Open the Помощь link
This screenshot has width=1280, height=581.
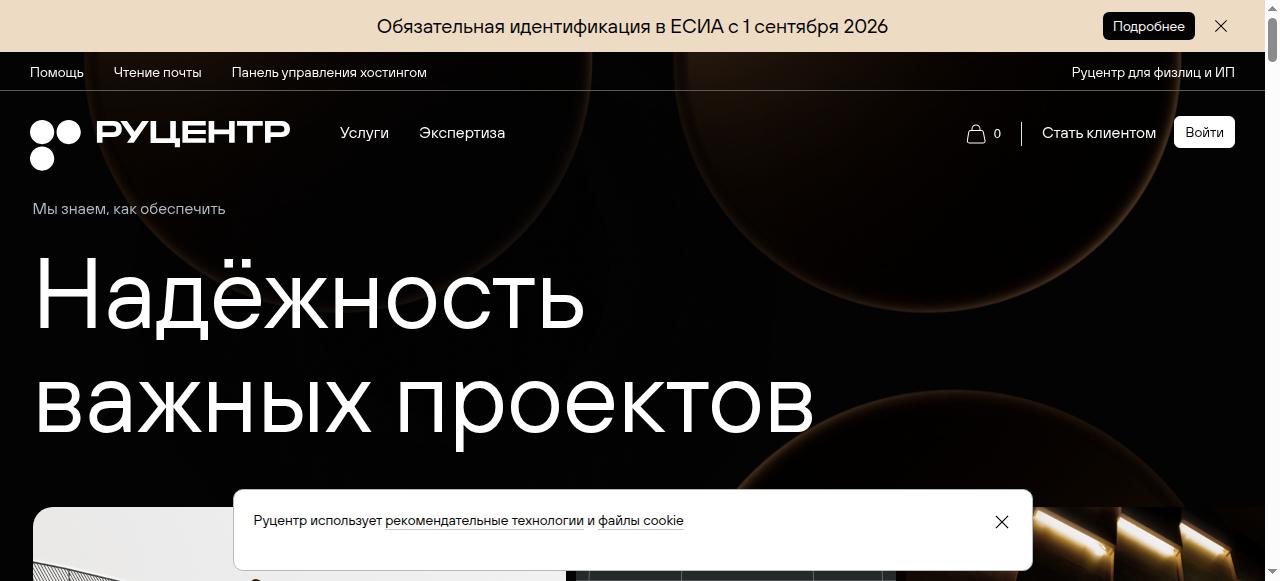pyautogui.click(x=57, y=72)
